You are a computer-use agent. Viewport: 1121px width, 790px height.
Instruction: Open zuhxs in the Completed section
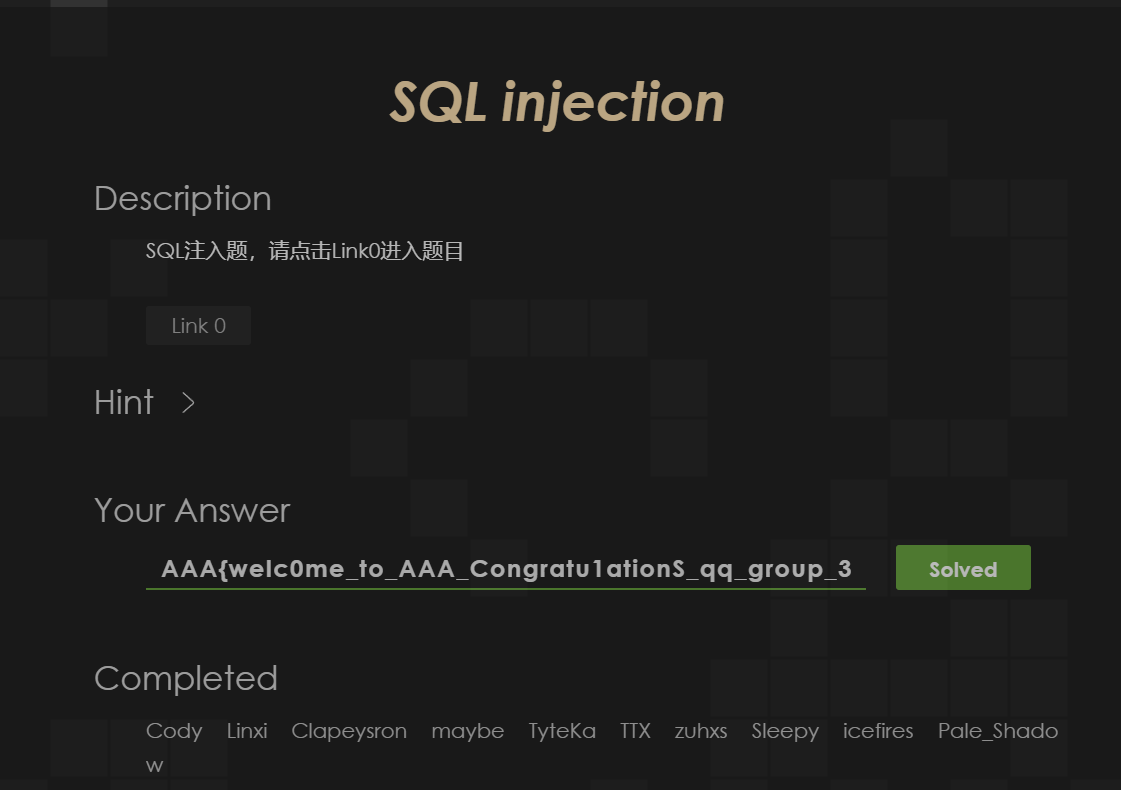pos(701,731)
